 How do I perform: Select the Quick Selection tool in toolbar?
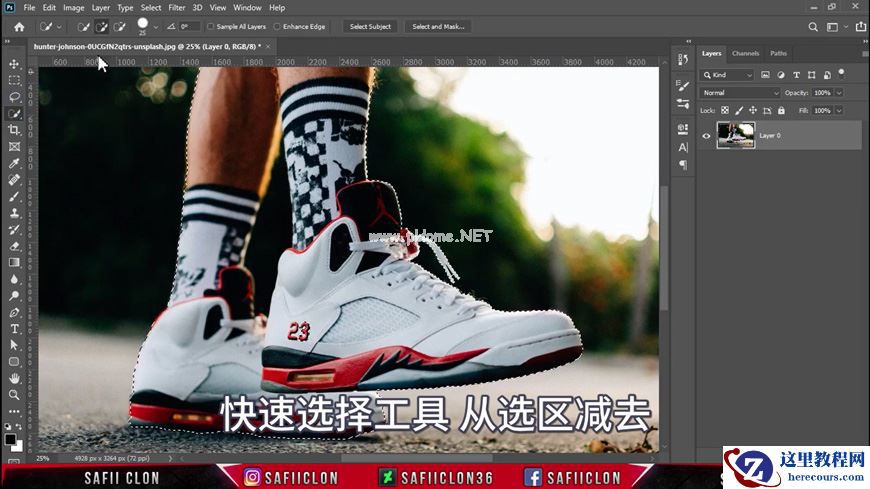pyautogui.click(x=14, y=114)
